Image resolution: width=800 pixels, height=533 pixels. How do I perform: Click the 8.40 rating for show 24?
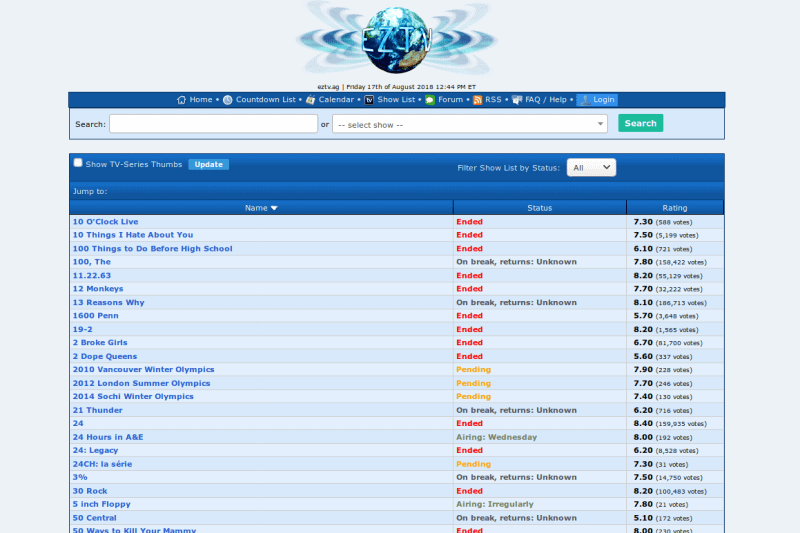point(643,423)
